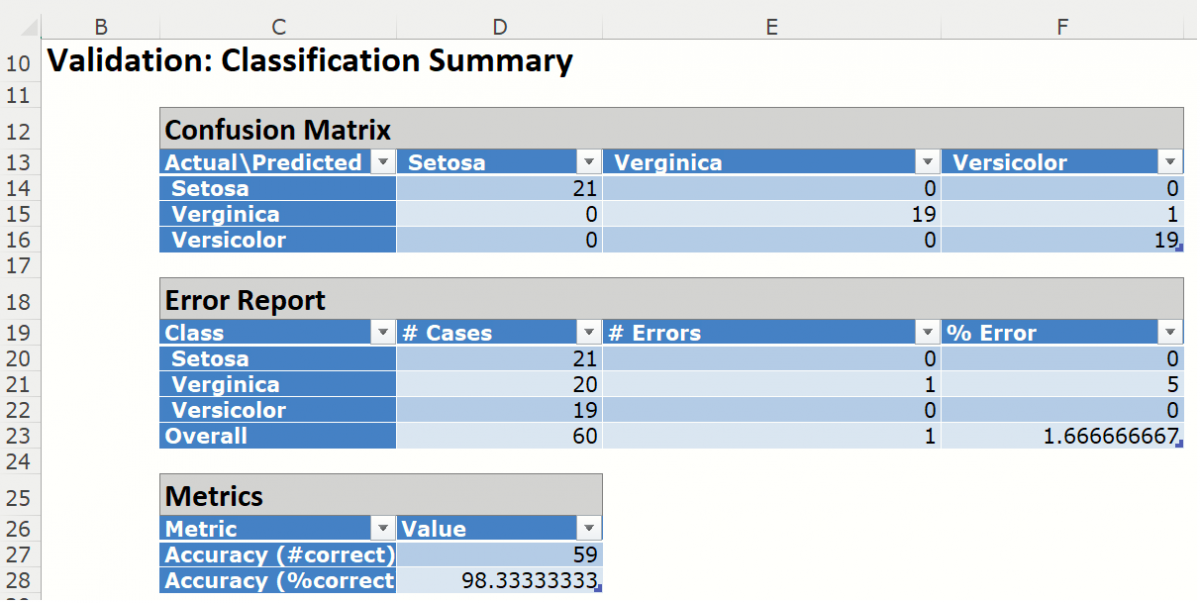1200x603 pixels.
Task: Open the # Errors filter dropdown
Action: [927, 333]
